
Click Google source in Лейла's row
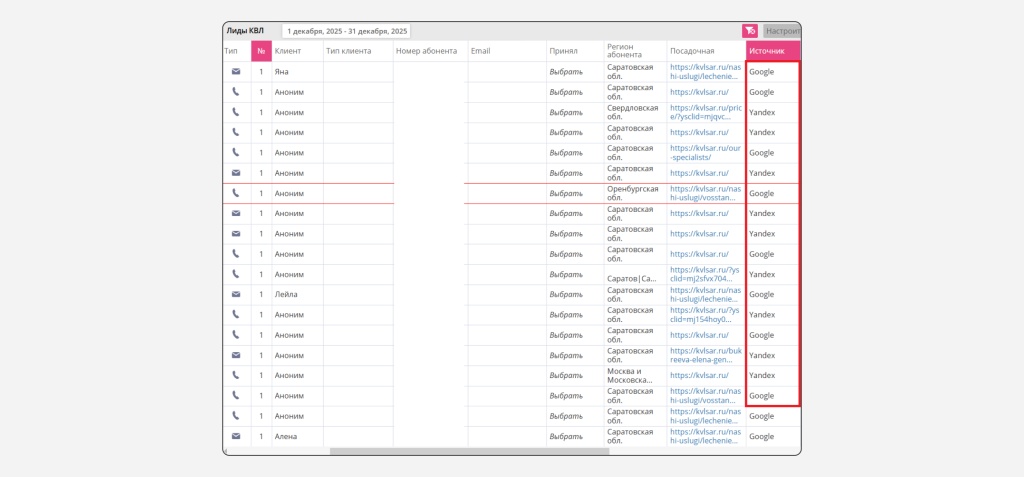(x=761, y=295)
